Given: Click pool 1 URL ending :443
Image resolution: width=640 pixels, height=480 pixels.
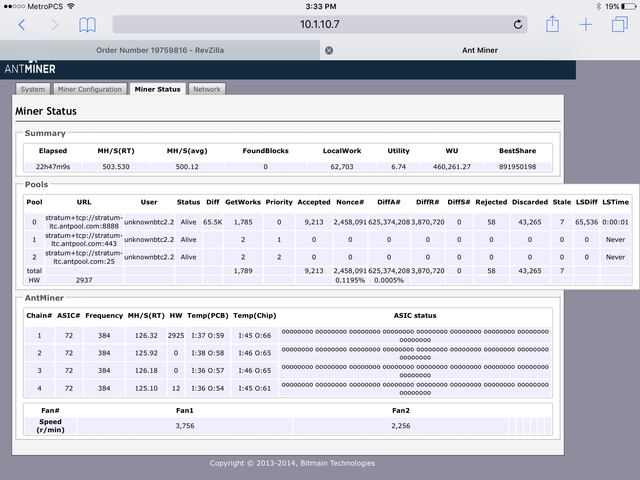Looking at the screenshot, I should (84, 240).
